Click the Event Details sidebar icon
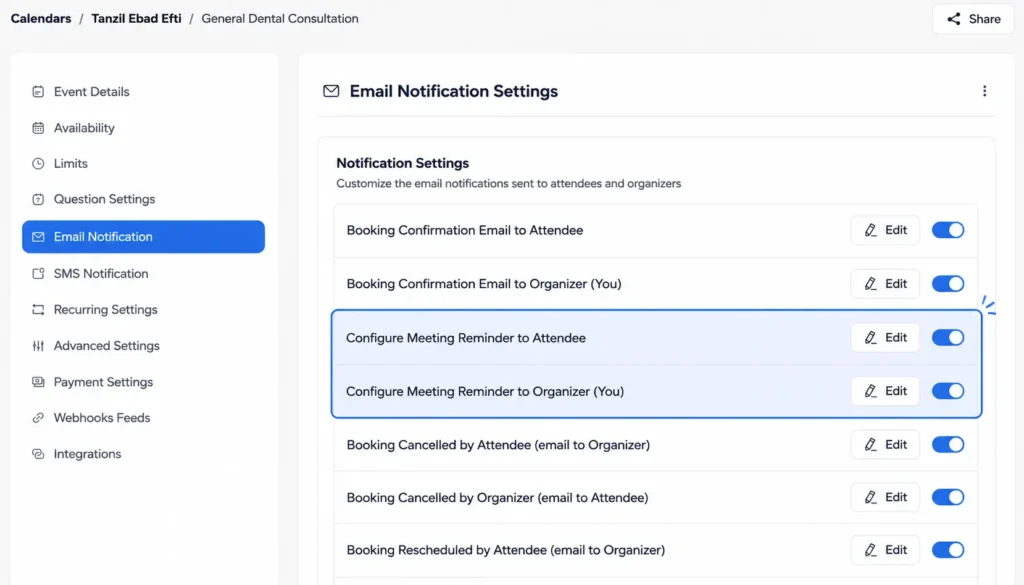Viewport: 1024px width, 585px height. [38, 91]
